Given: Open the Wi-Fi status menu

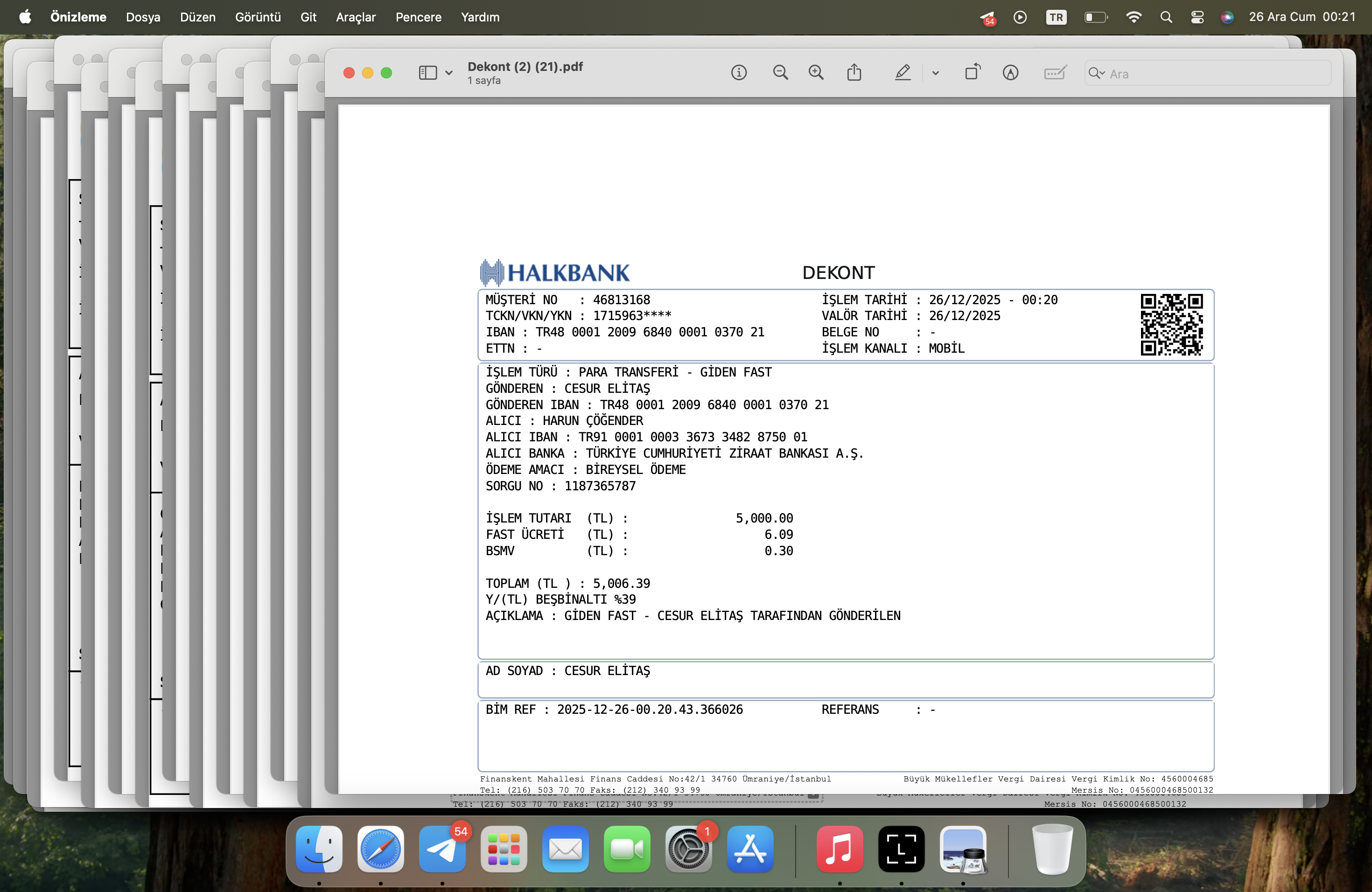Looking at the screenshot, I should 1134,17.
